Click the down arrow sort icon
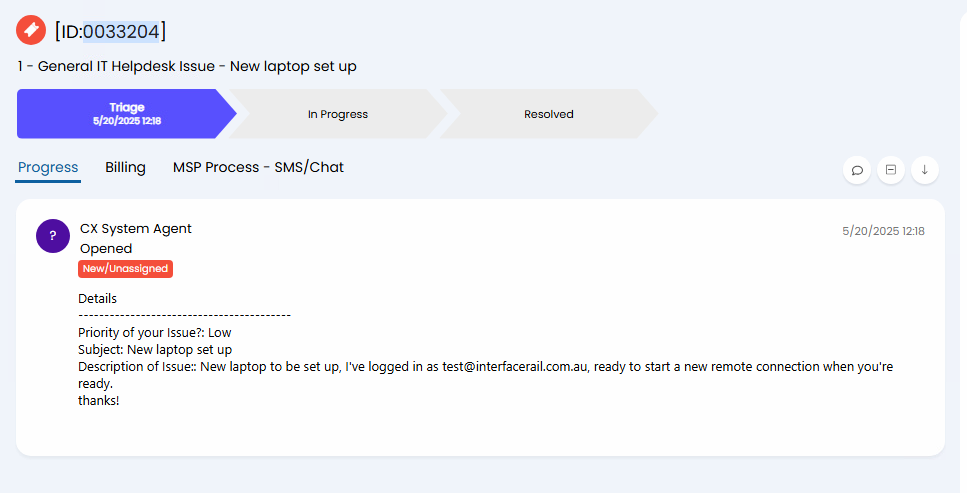This screenshot has width=967, height=493. pos(924,170)
